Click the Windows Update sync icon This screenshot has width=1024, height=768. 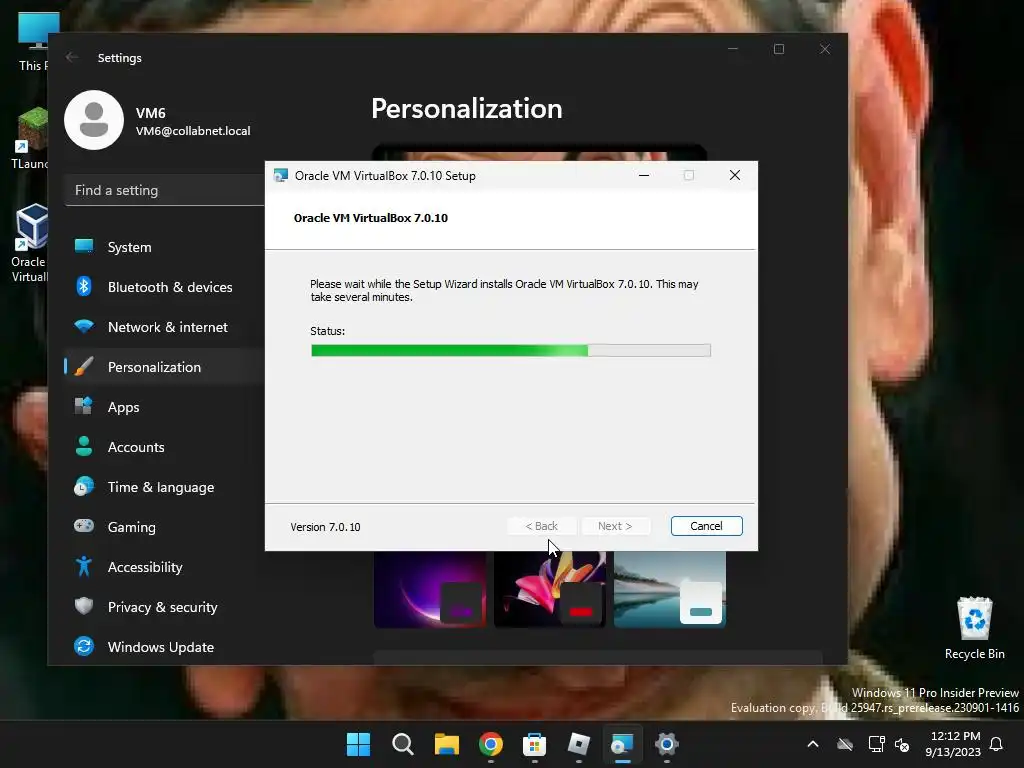point(84,646)
